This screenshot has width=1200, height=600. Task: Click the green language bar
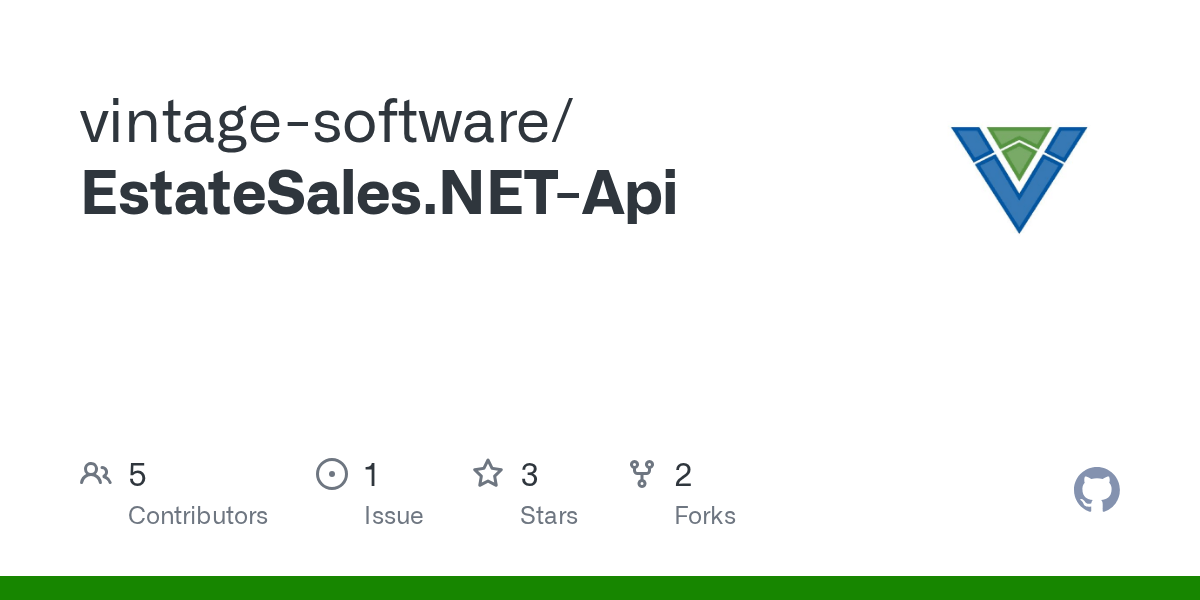click(600, 588)
